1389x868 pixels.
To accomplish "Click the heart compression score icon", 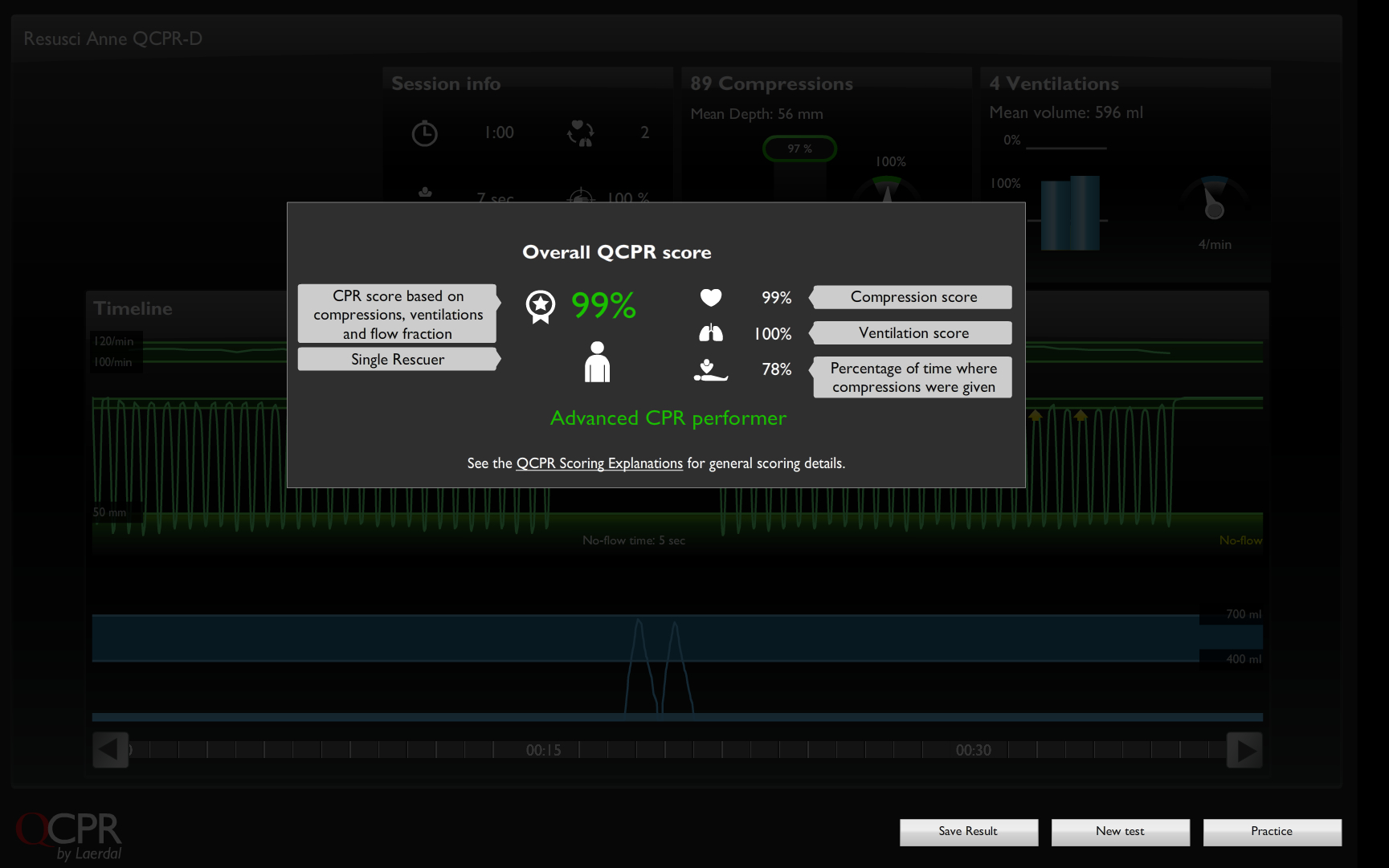I will coord(711,298).
